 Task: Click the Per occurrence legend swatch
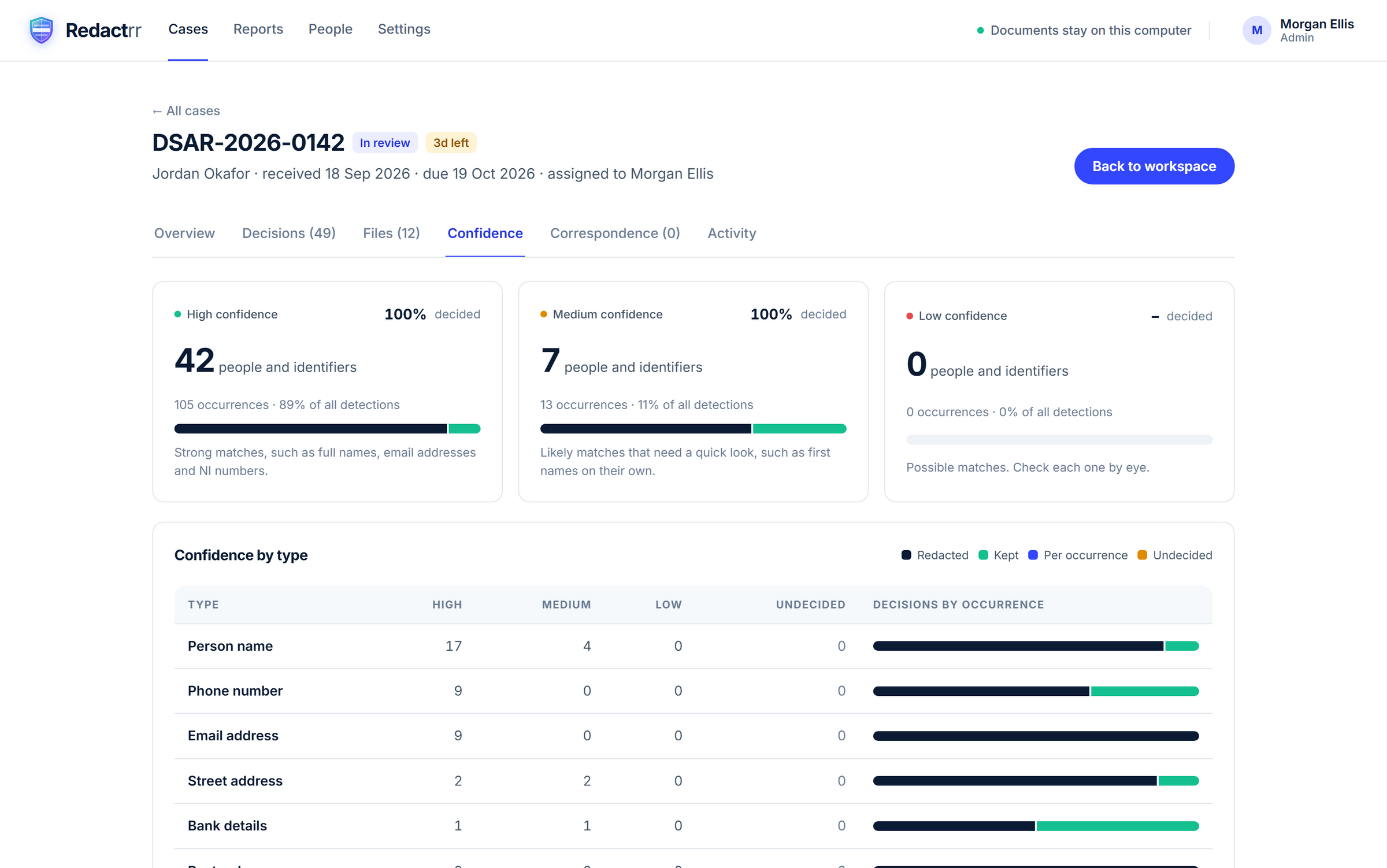(1033, 555)
